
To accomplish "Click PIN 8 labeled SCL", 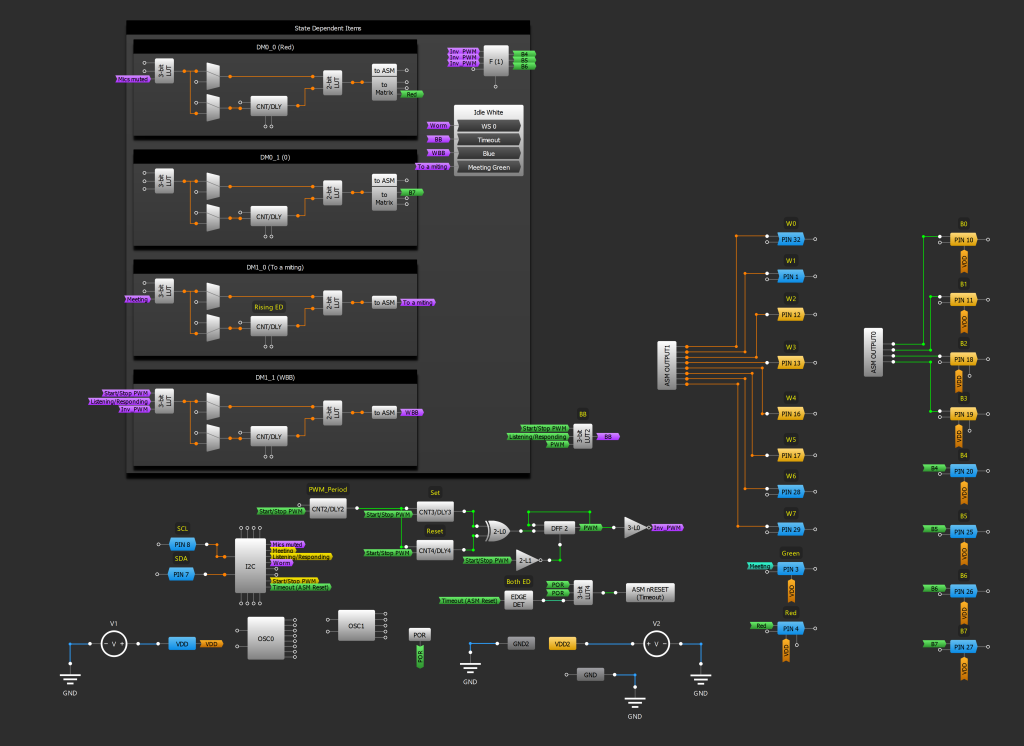I will click(181, 544).
